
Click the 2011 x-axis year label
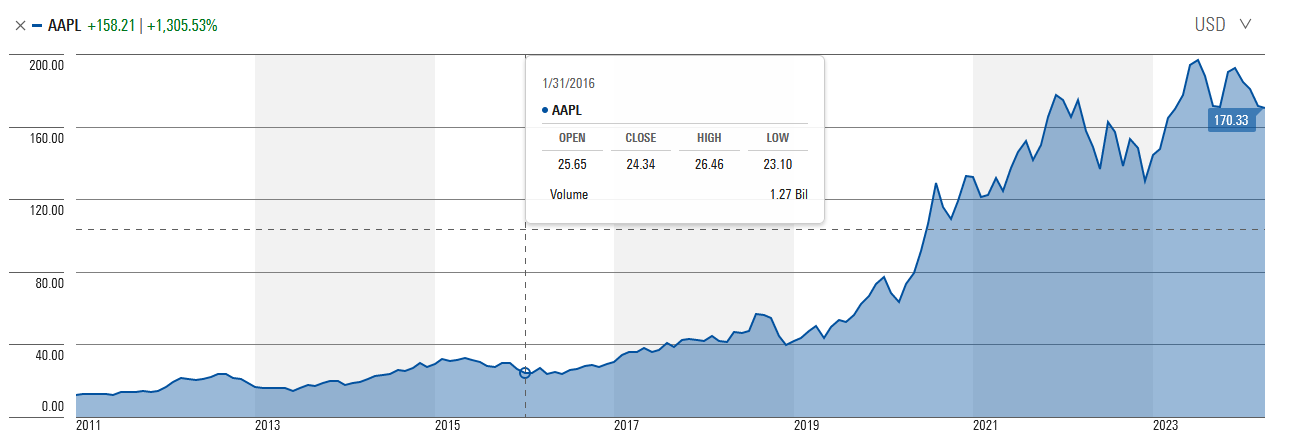point(89,426)
